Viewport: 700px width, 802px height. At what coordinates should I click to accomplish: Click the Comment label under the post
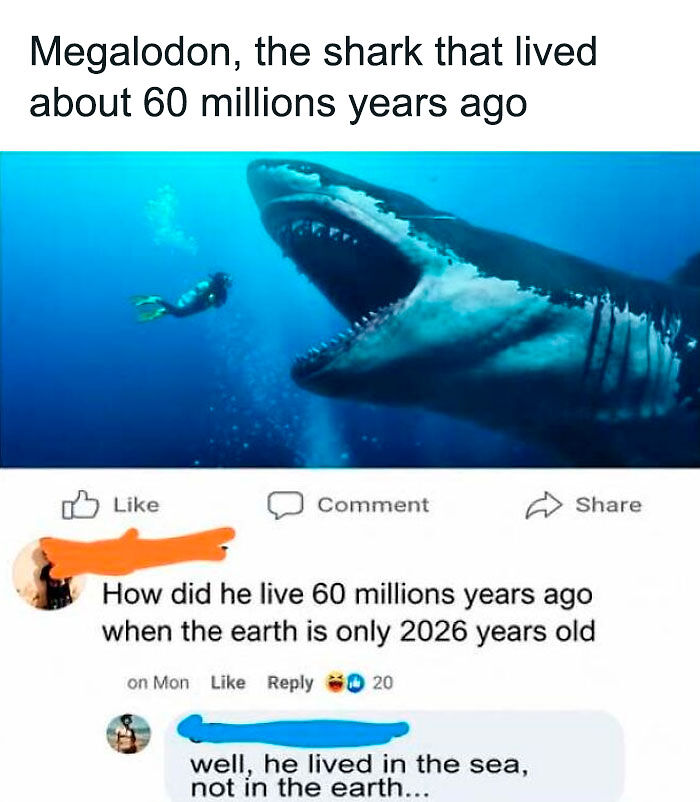tap(373, 505)
